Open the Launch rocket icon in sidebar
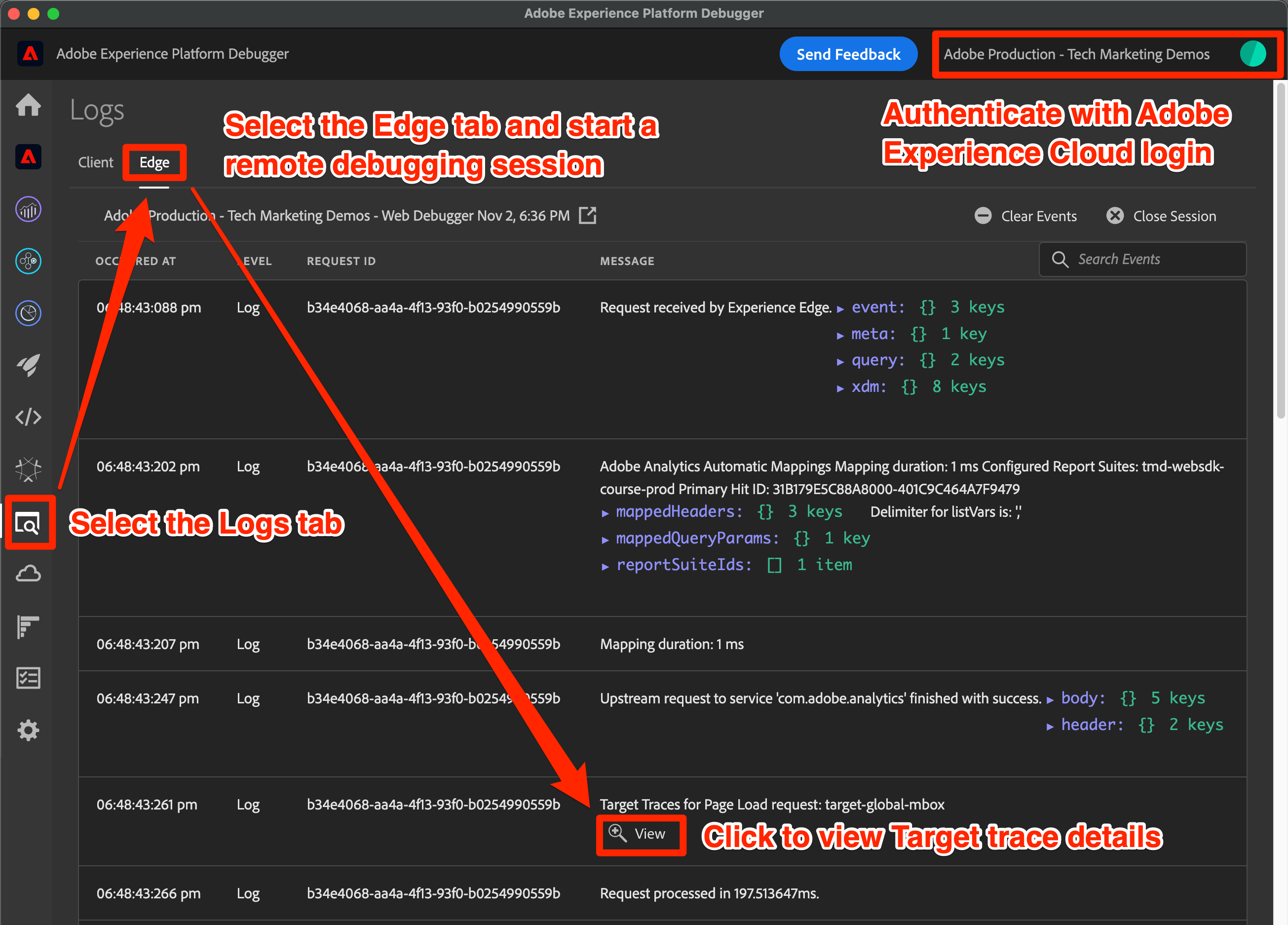 click(x=28, y=365)
